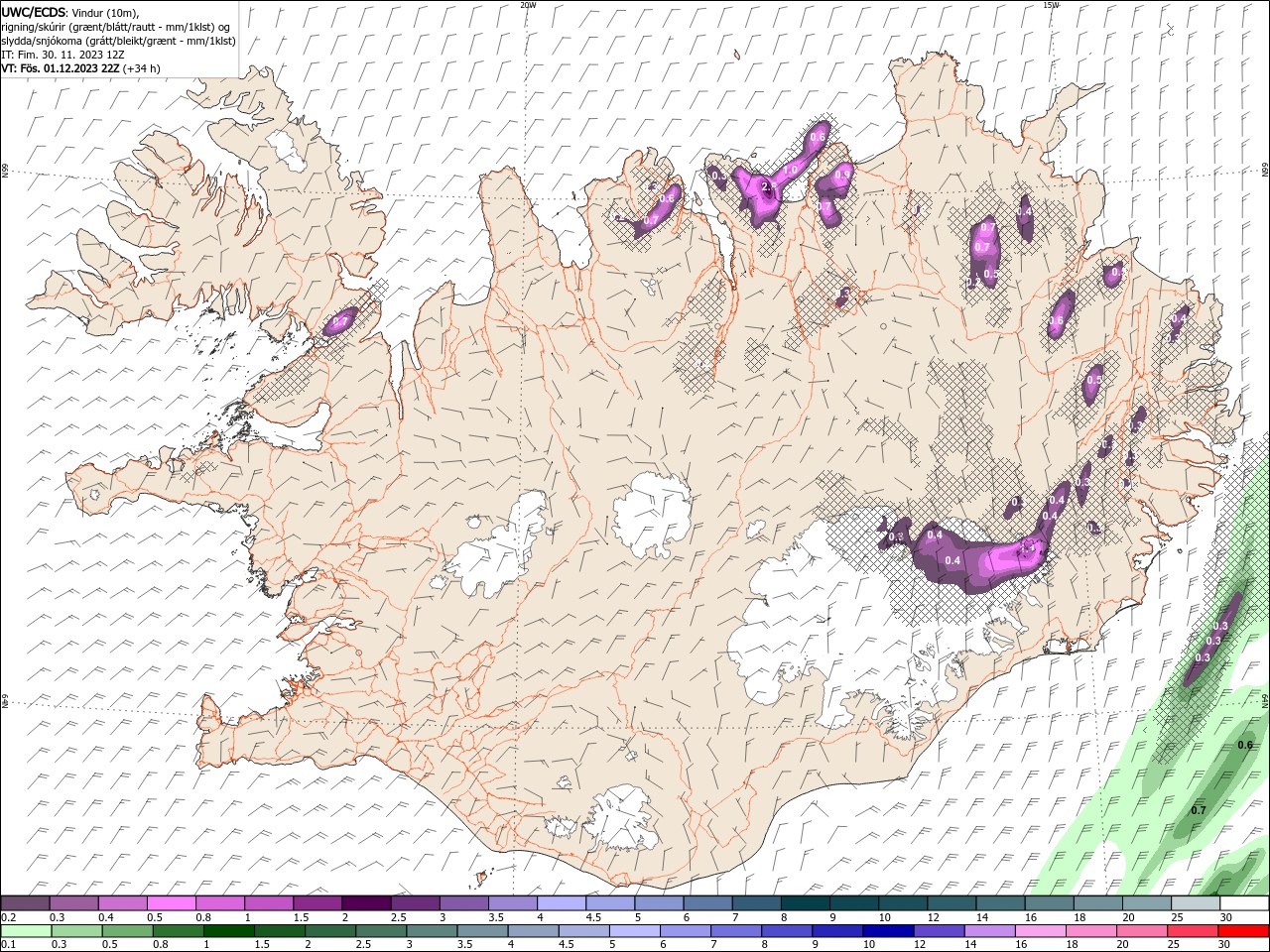Click the 0.9 snowfall value on north coast
1270x952 pixels.
pos(842,175)
